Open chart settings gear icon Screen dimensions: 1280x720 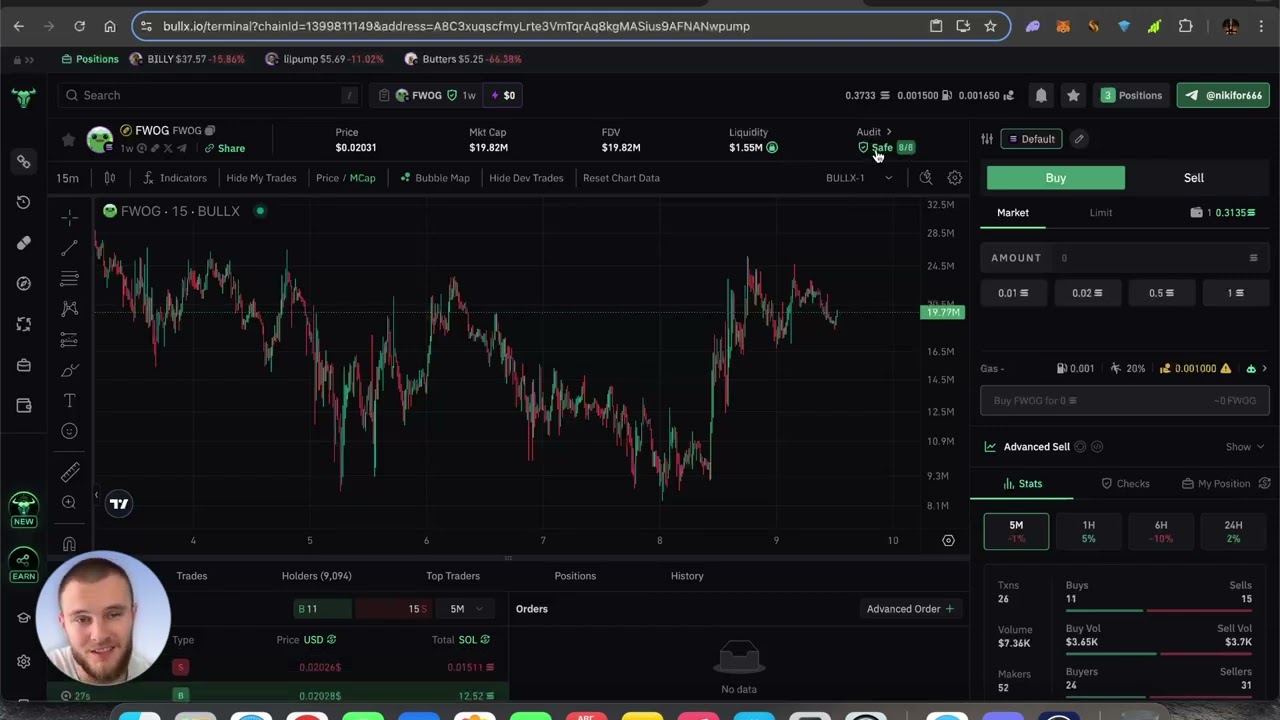coord(955,178)
